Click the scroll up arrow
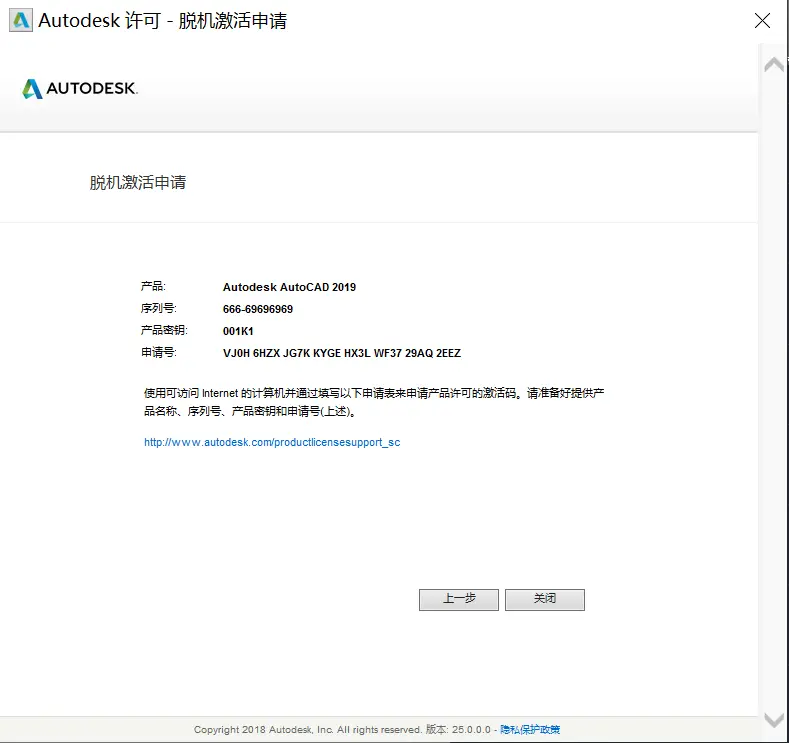The image size is (789, 743). click(x=773, y=64)
